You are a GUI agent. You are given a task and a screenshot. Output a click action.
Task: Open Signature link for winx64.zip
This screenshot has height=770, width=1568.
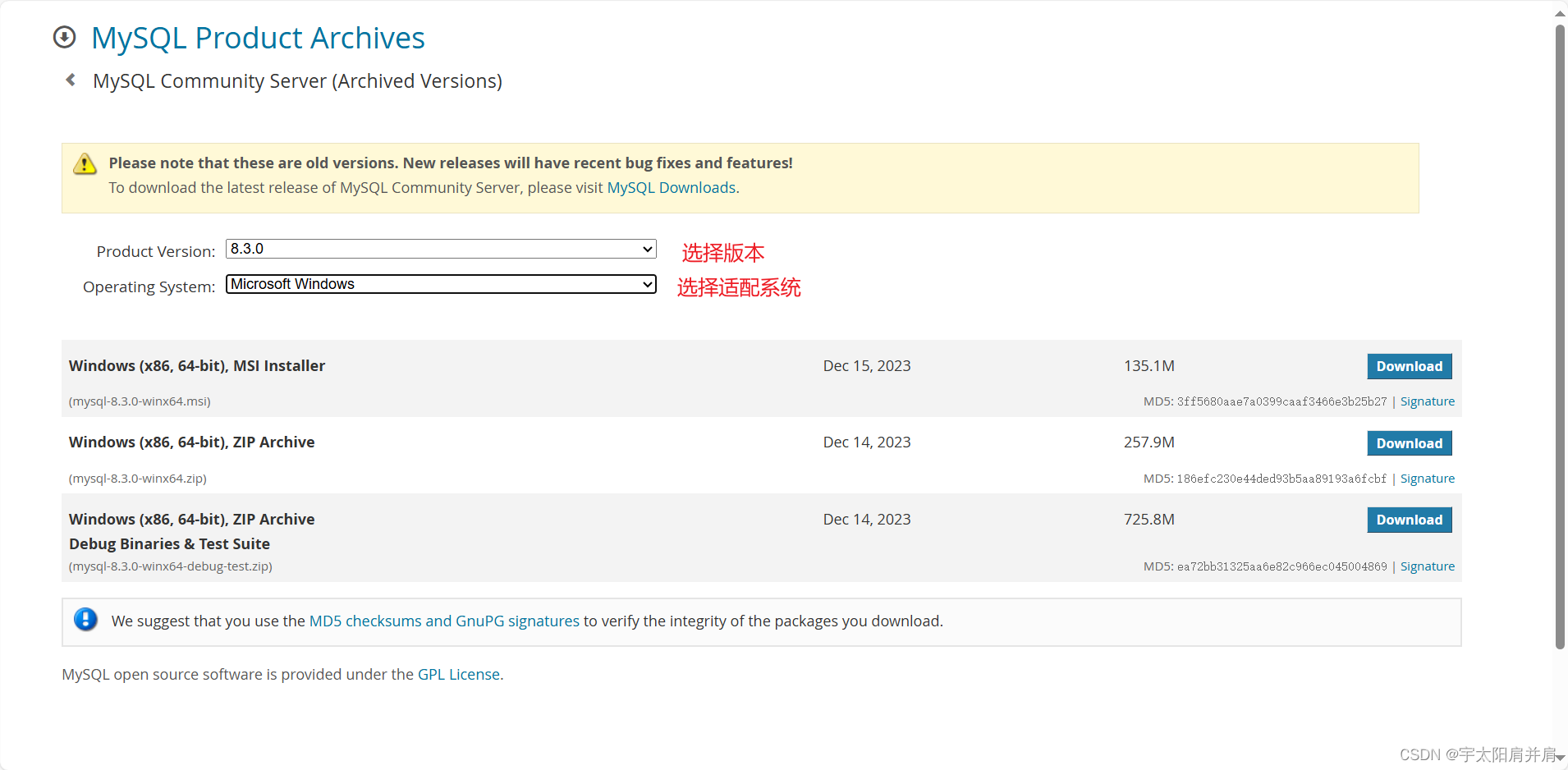[x=1428, y=479]
